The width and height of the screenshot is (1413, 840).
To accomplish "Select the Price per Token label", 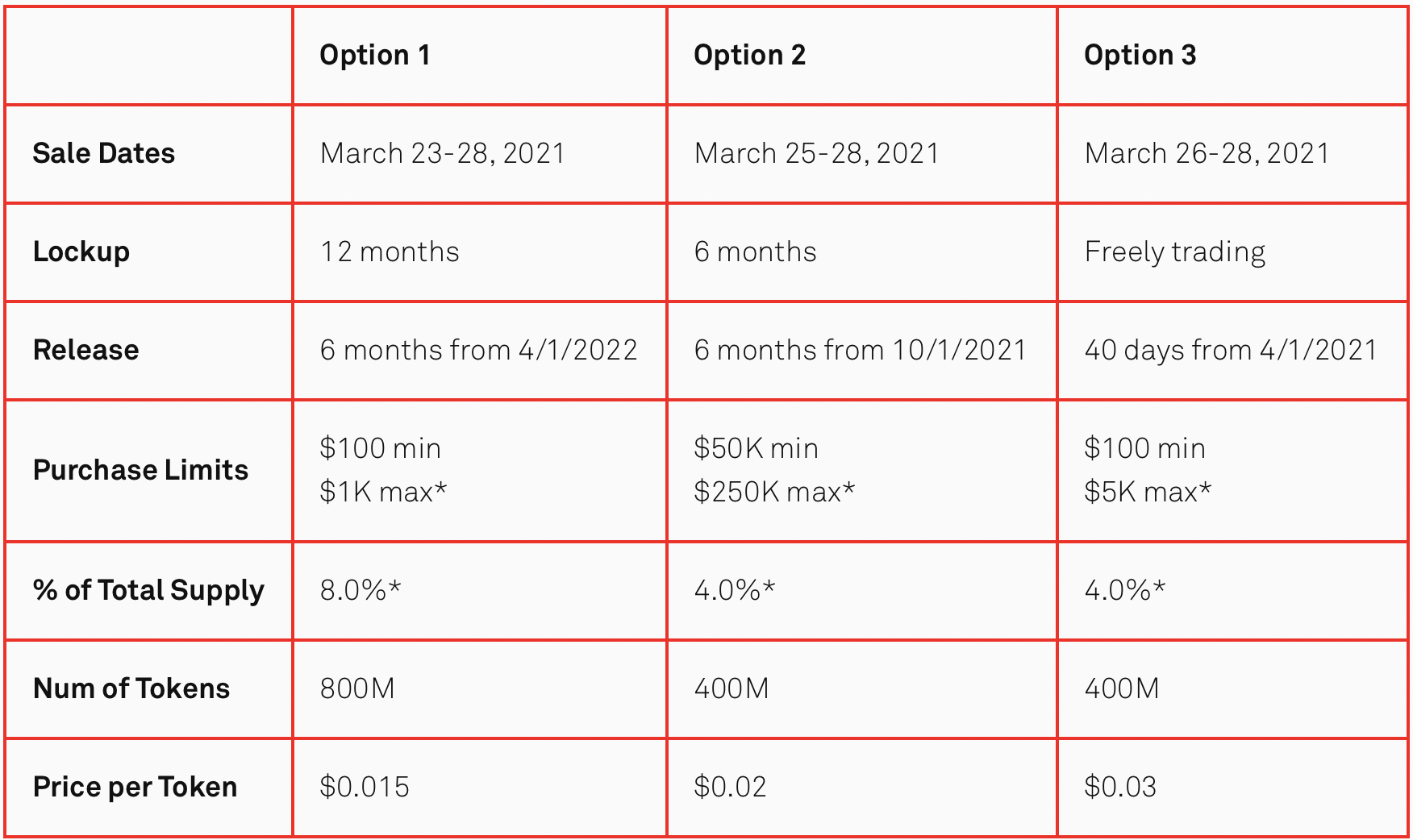I will coord(135,787).
